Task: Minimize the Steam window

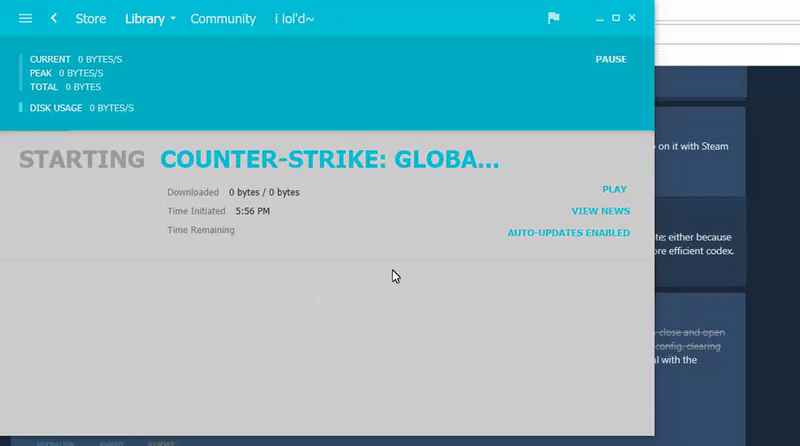Action: tap(599, 18)
